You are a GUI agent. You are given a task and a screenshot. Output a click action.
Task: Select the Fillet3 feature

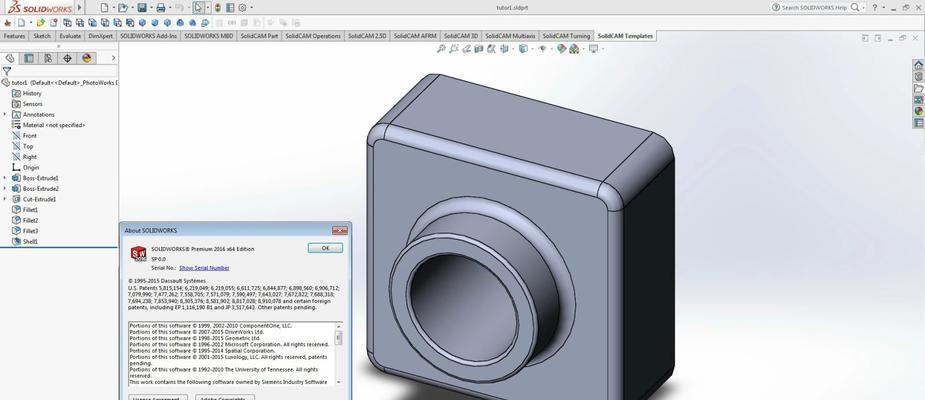tap(25, 231)
